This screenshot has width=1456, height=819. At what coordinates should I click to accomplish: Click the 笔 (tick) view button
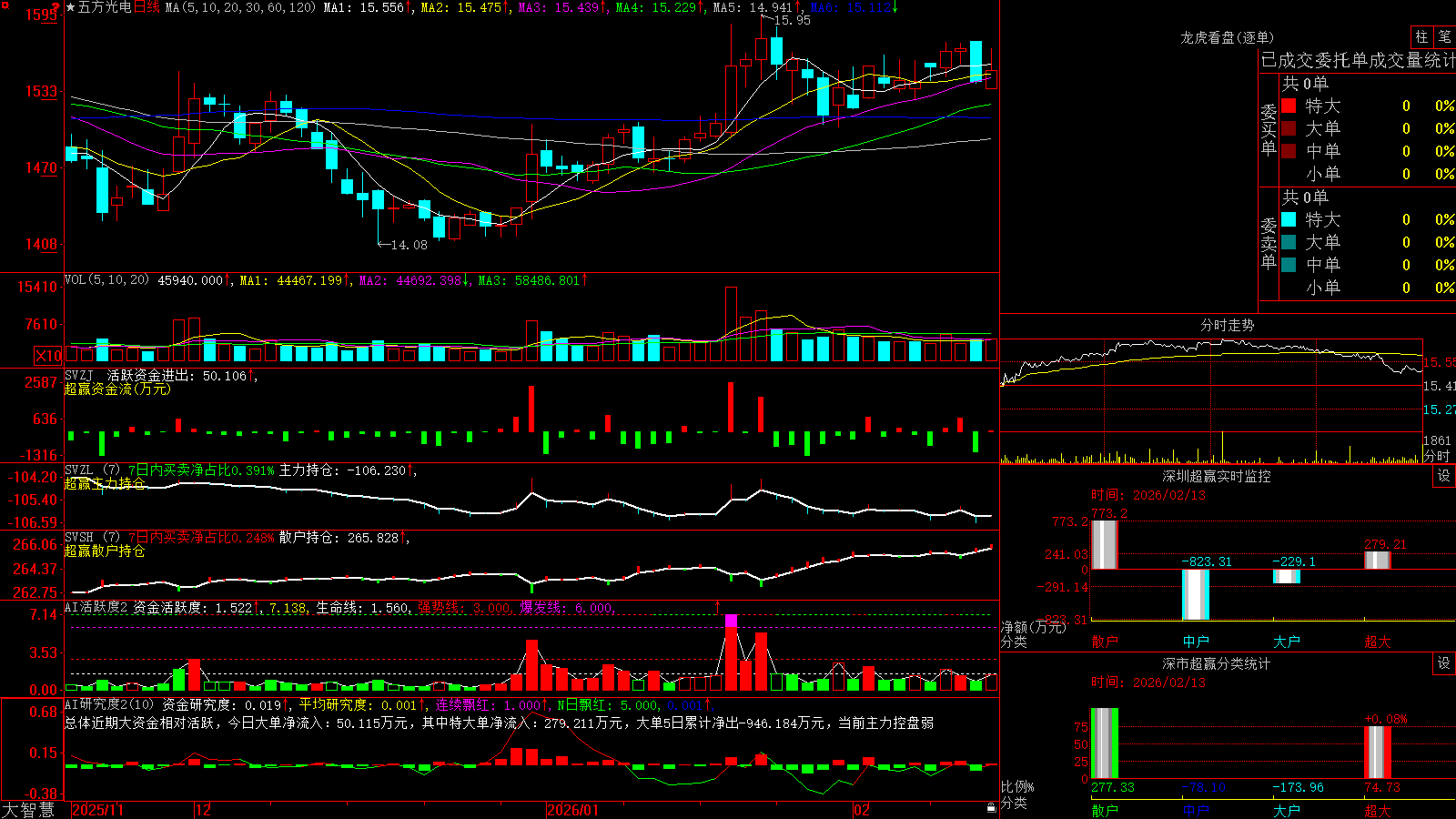pos(1444,37)
